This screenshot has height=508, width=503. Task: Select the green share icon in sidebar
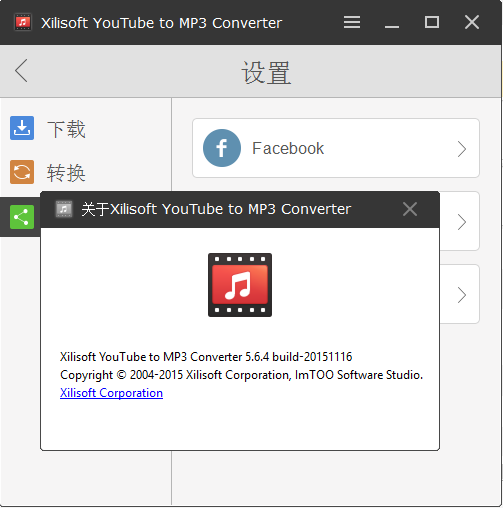pyautogui.click(x=22, y=217)
